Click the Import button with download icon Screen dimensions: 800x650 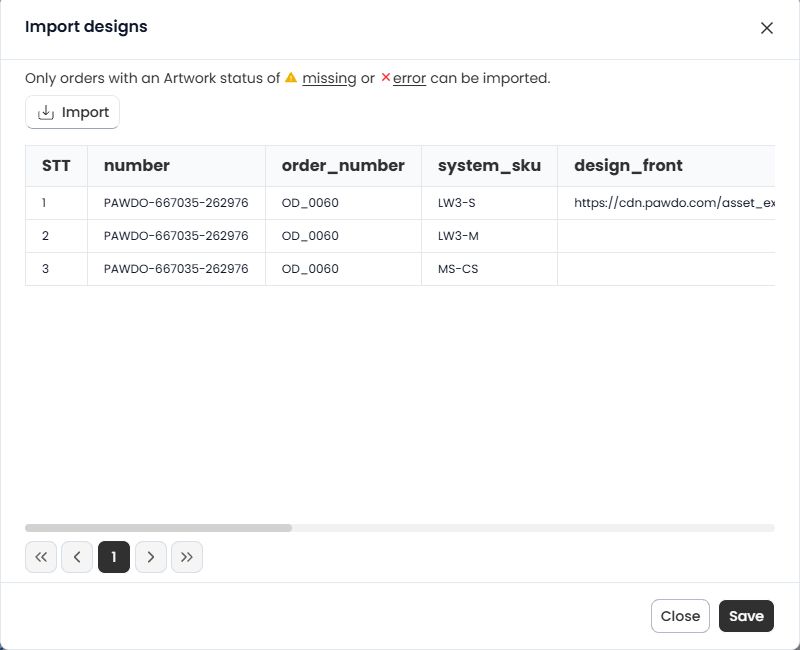[72, 113]
